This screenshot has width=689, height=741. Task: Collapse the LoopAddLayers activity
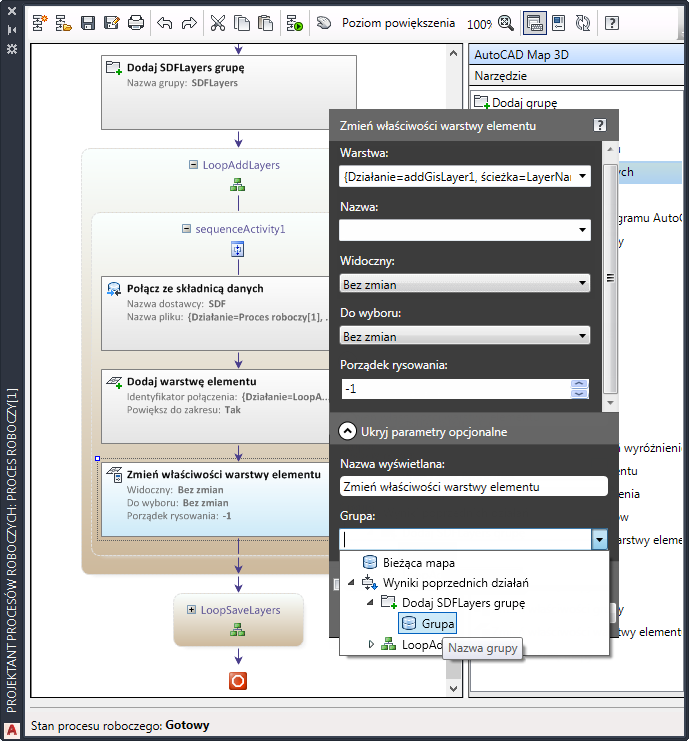pos(193,164)
